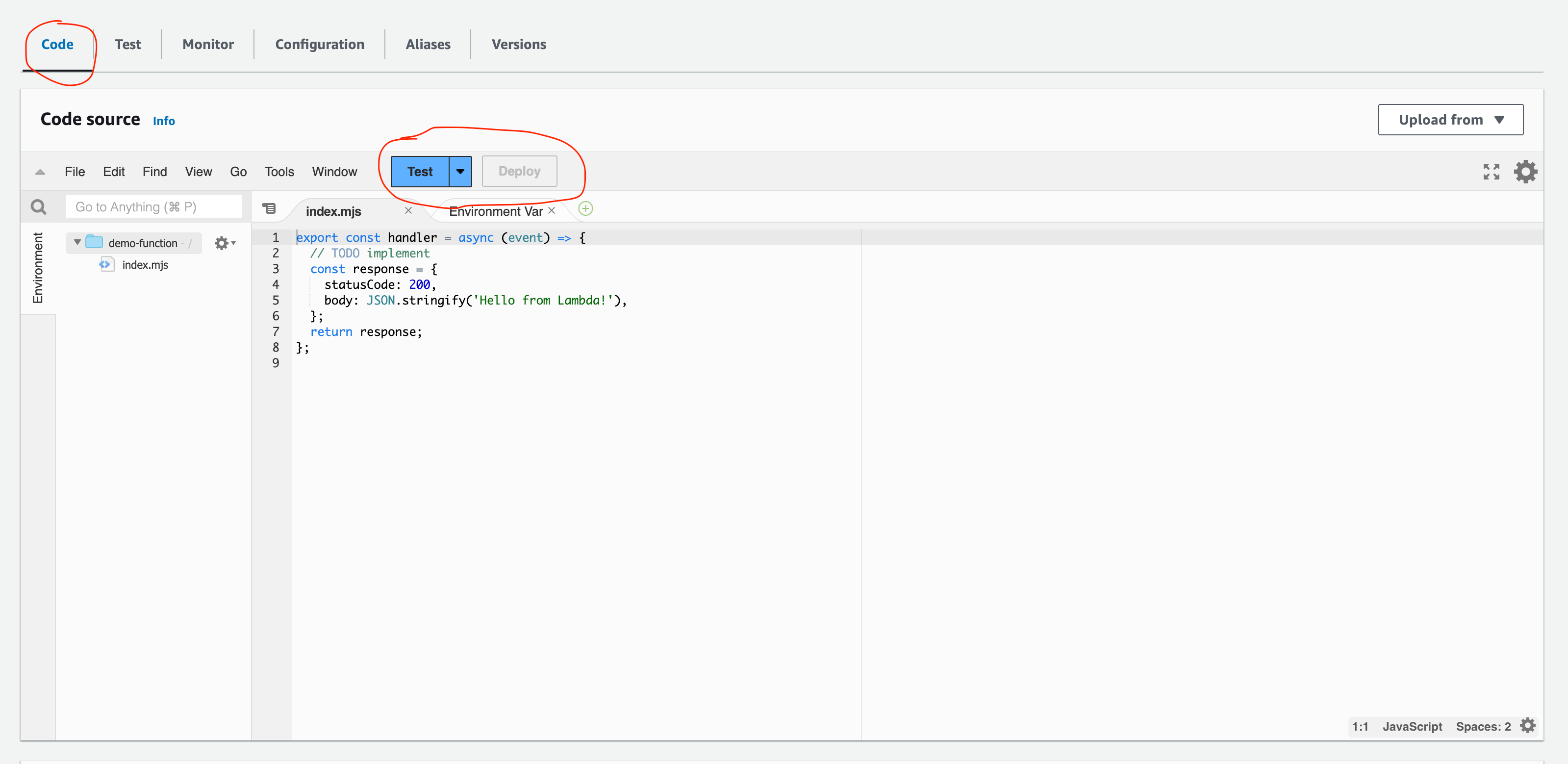This screenshot has width=1568, height=764.
Task: Click the search magnifier icon
Action: [x=38, y=207]
